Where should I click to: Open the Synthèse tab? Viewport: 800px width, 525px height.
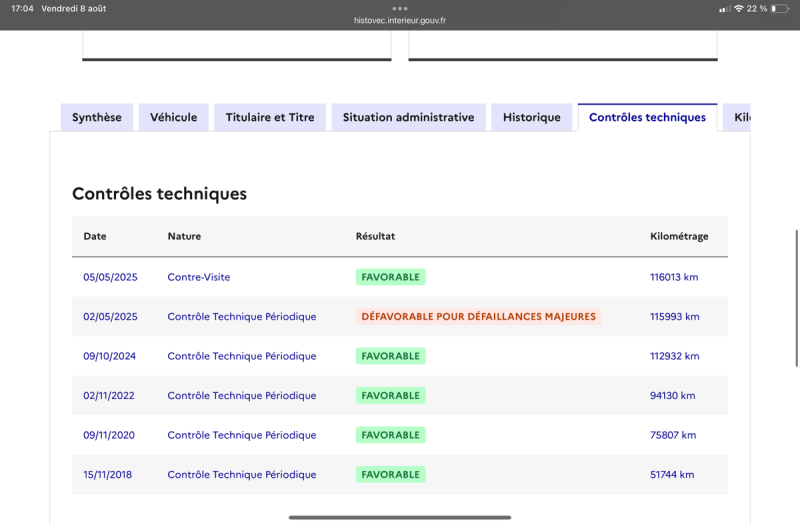(97, 117)
